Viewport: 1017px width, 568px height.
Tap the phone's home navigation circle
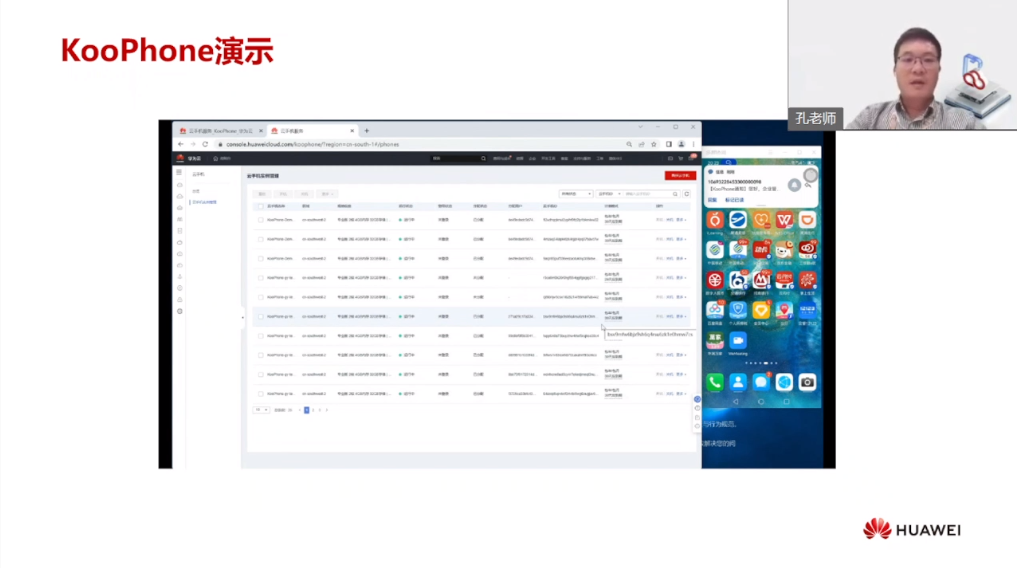(x=761, y=402)
